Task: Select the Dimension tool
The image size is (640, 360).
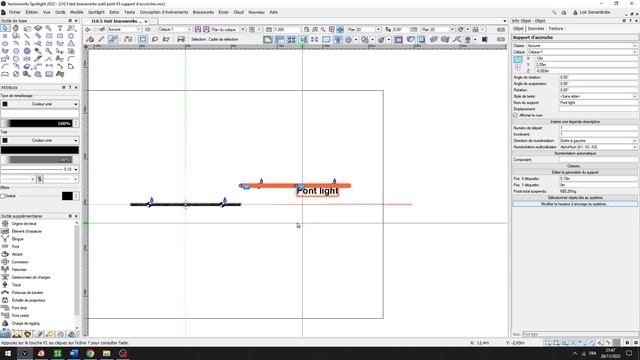Action: (x=49, y=66)
